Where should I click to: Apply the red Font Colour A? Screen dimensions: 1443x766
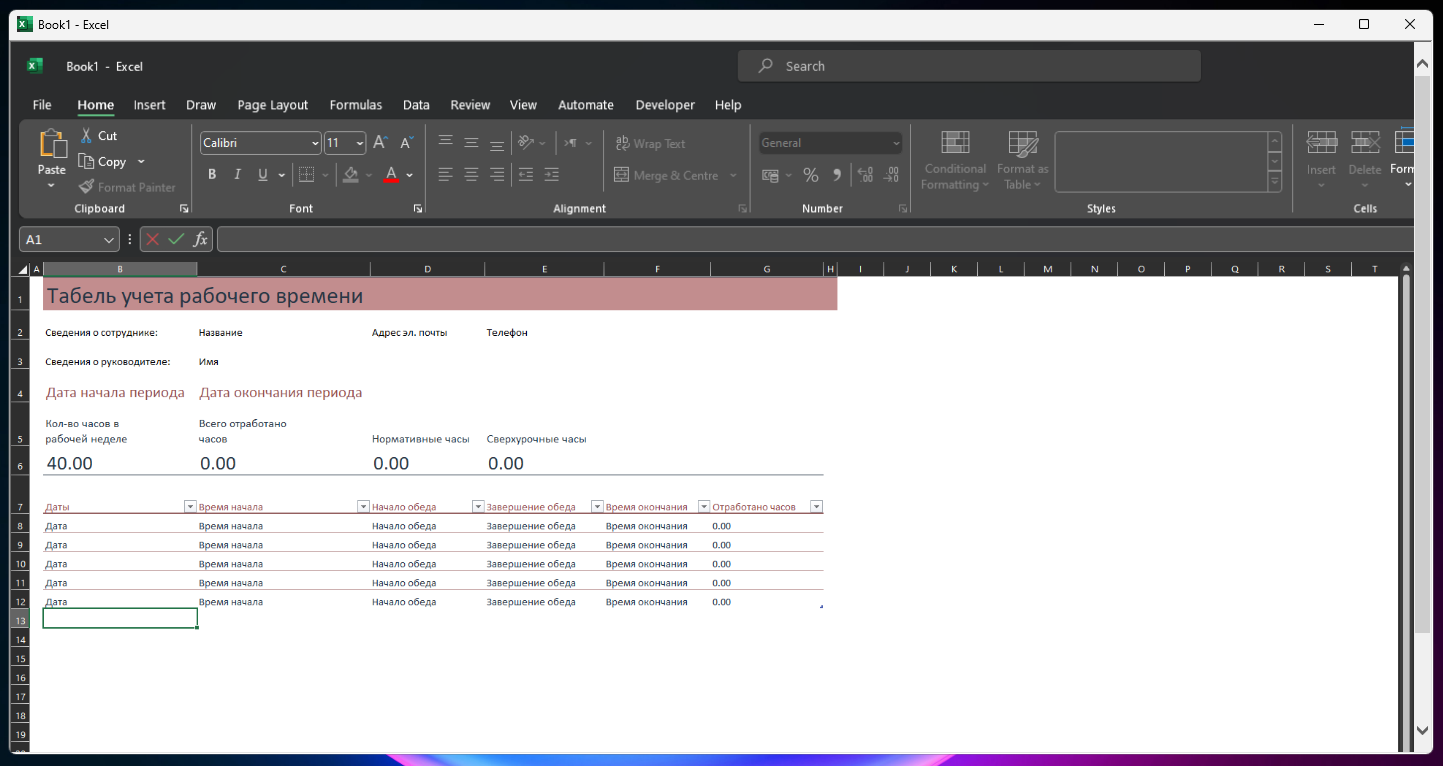point(391,175)
